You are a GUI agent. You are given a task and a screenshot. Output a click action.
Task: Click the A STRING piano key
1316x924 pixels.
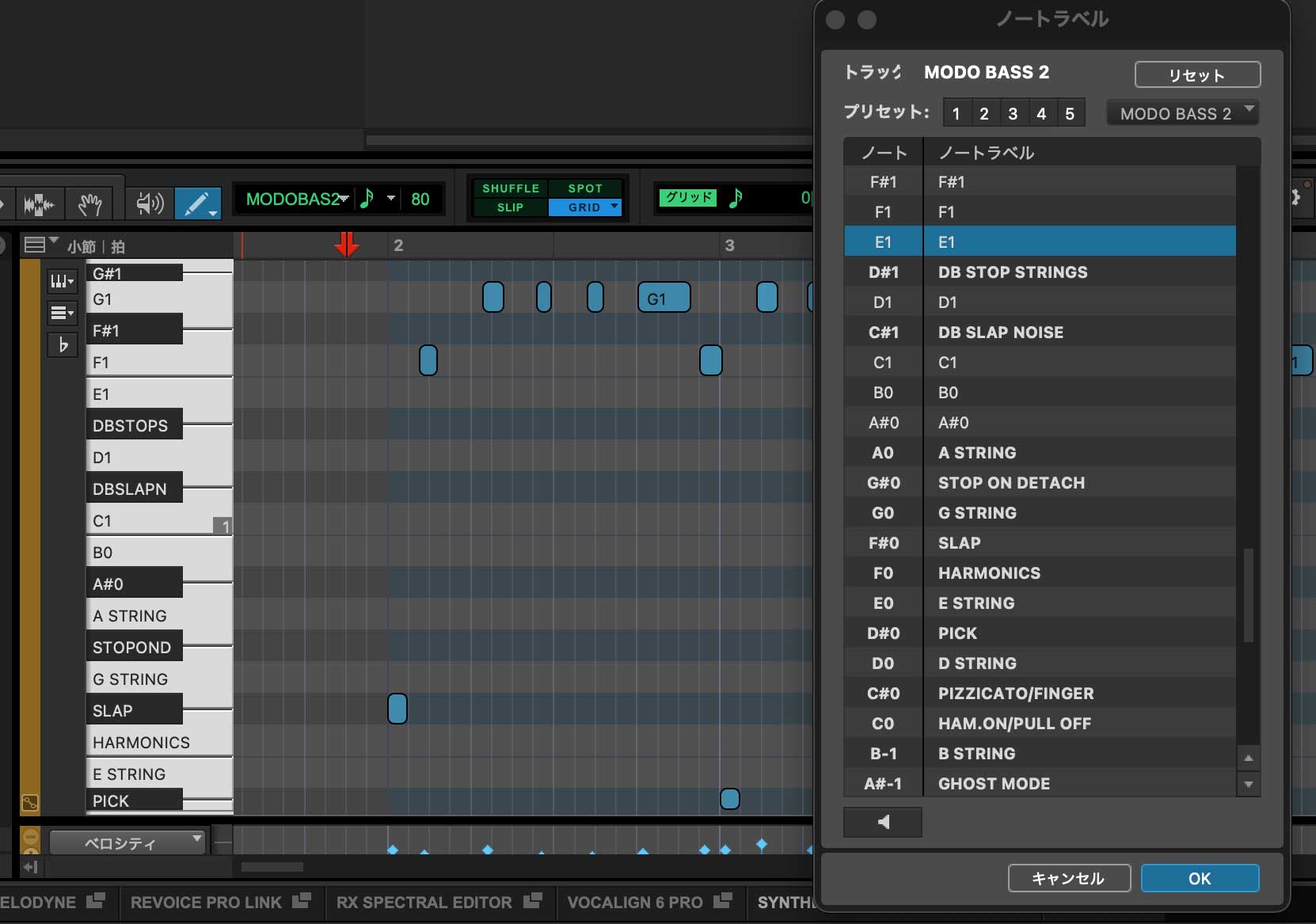pos(158,615)
